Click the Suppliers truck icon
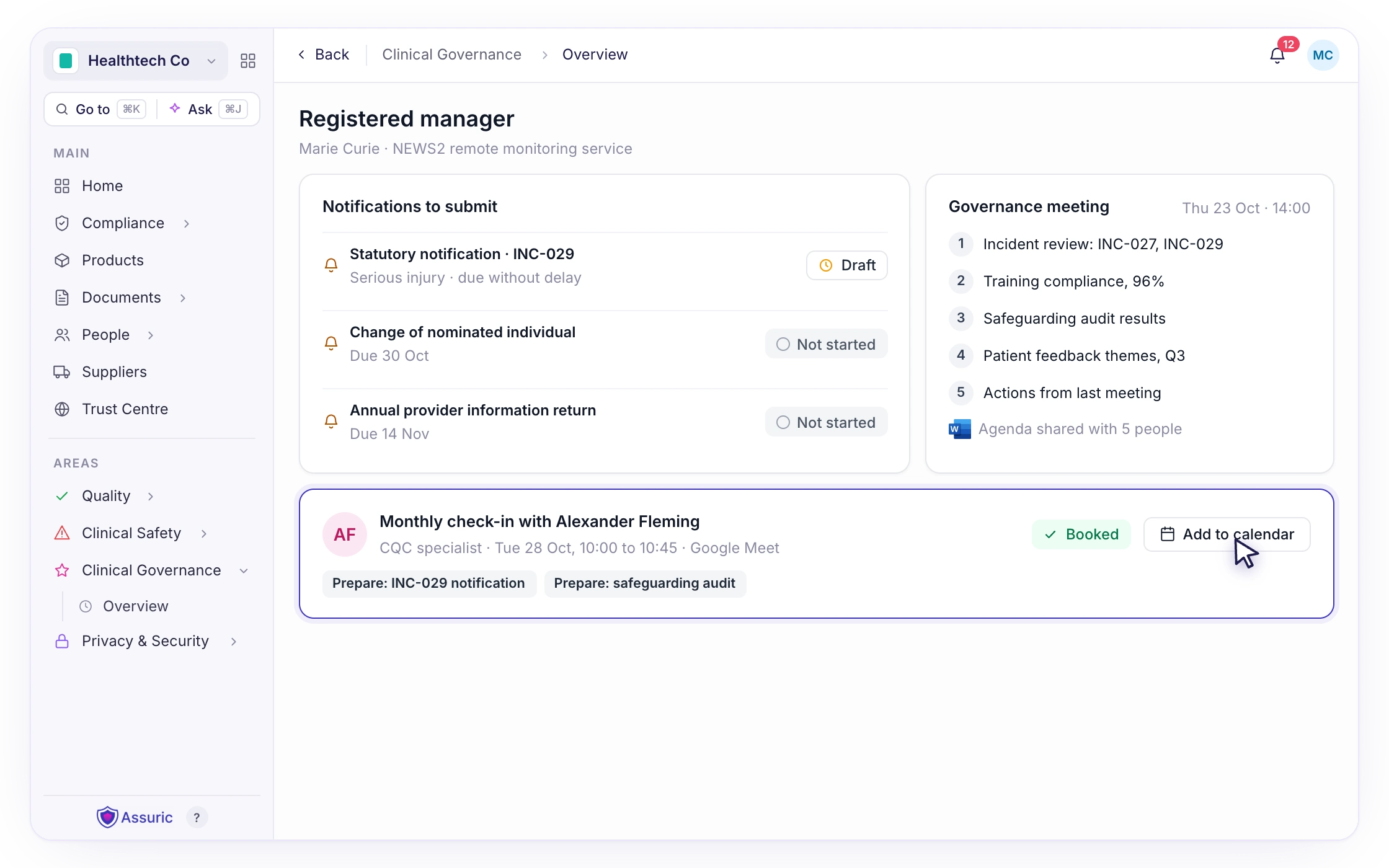Screen dimensions: 1389x868 pyautogui.click(x=62, y=372)
